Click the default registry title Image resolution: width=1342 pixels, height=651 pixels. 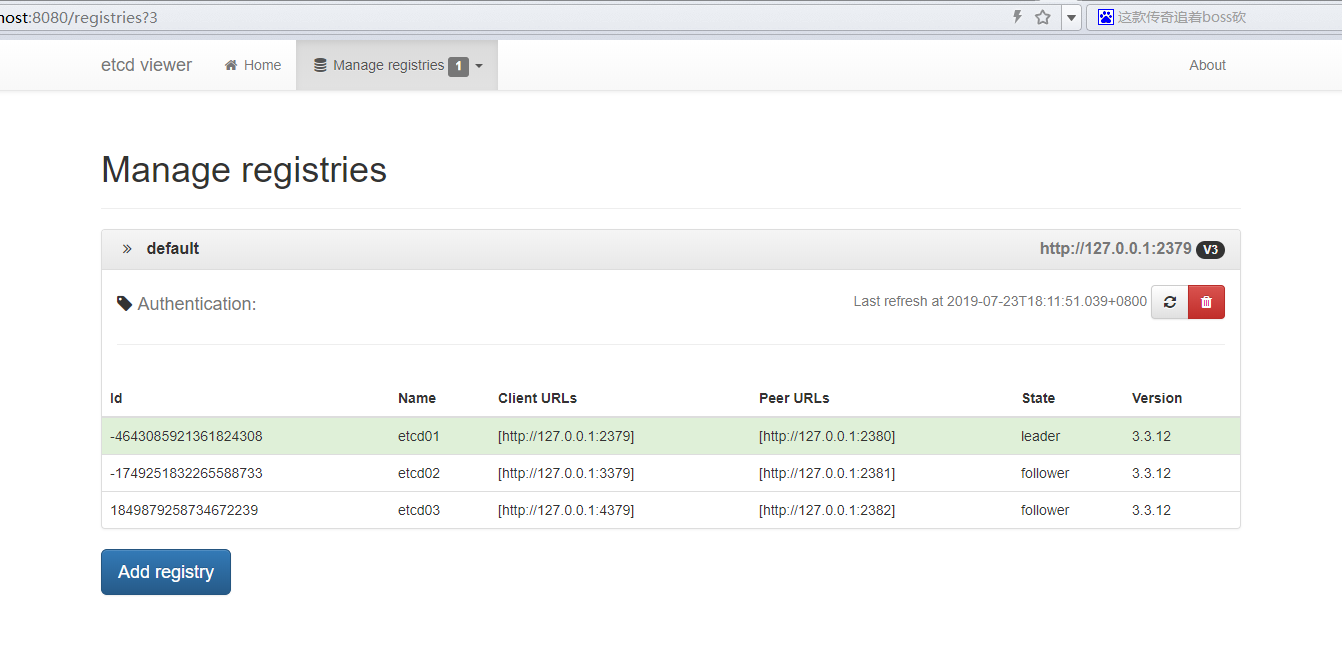(x=173, y=249)
